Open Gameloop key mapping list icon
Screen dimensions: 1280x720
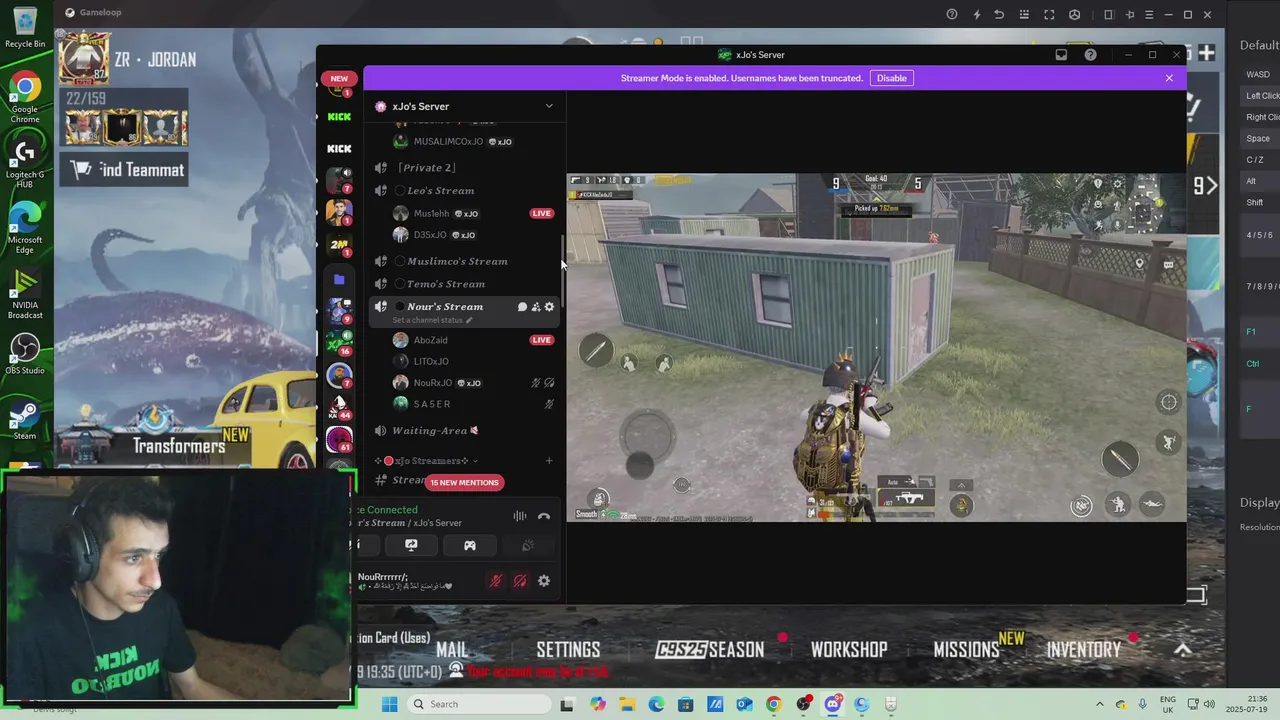click(x=1023, y=14)
